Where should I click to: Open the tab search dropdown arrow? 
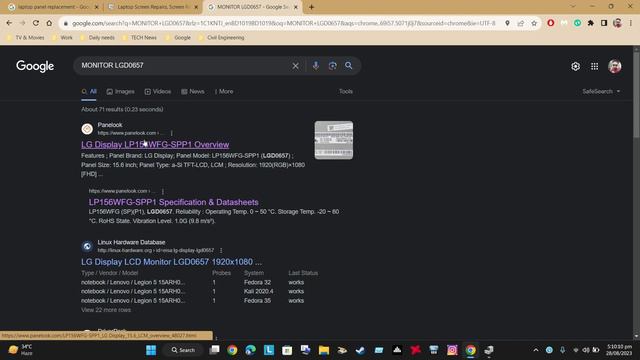pos(573,7)
